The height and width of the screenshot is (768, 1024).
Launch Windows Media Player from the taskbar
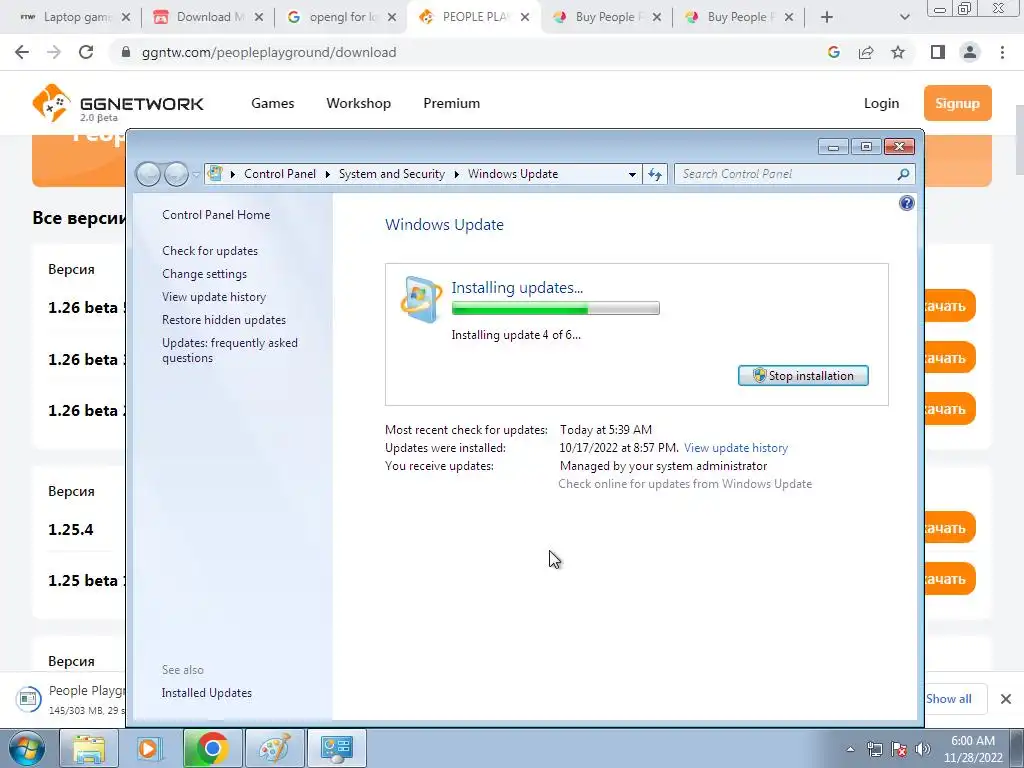(150, 748)
